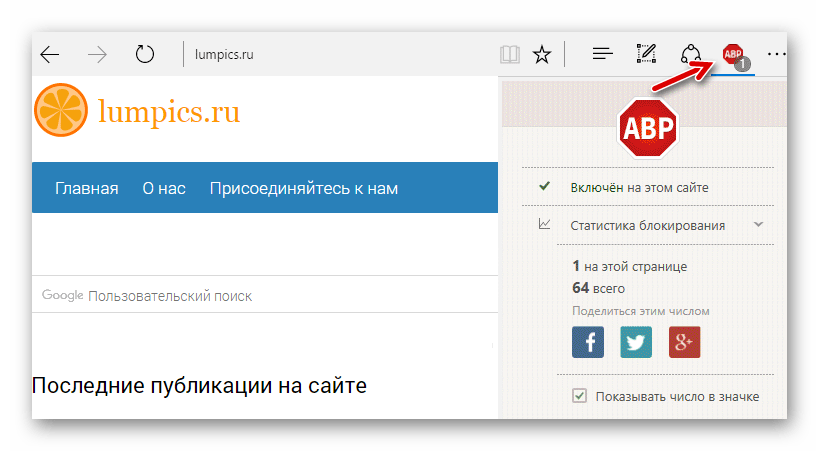The image size is (819, 451).
Task: Share count on Google Plus
Action: point(684,342)
